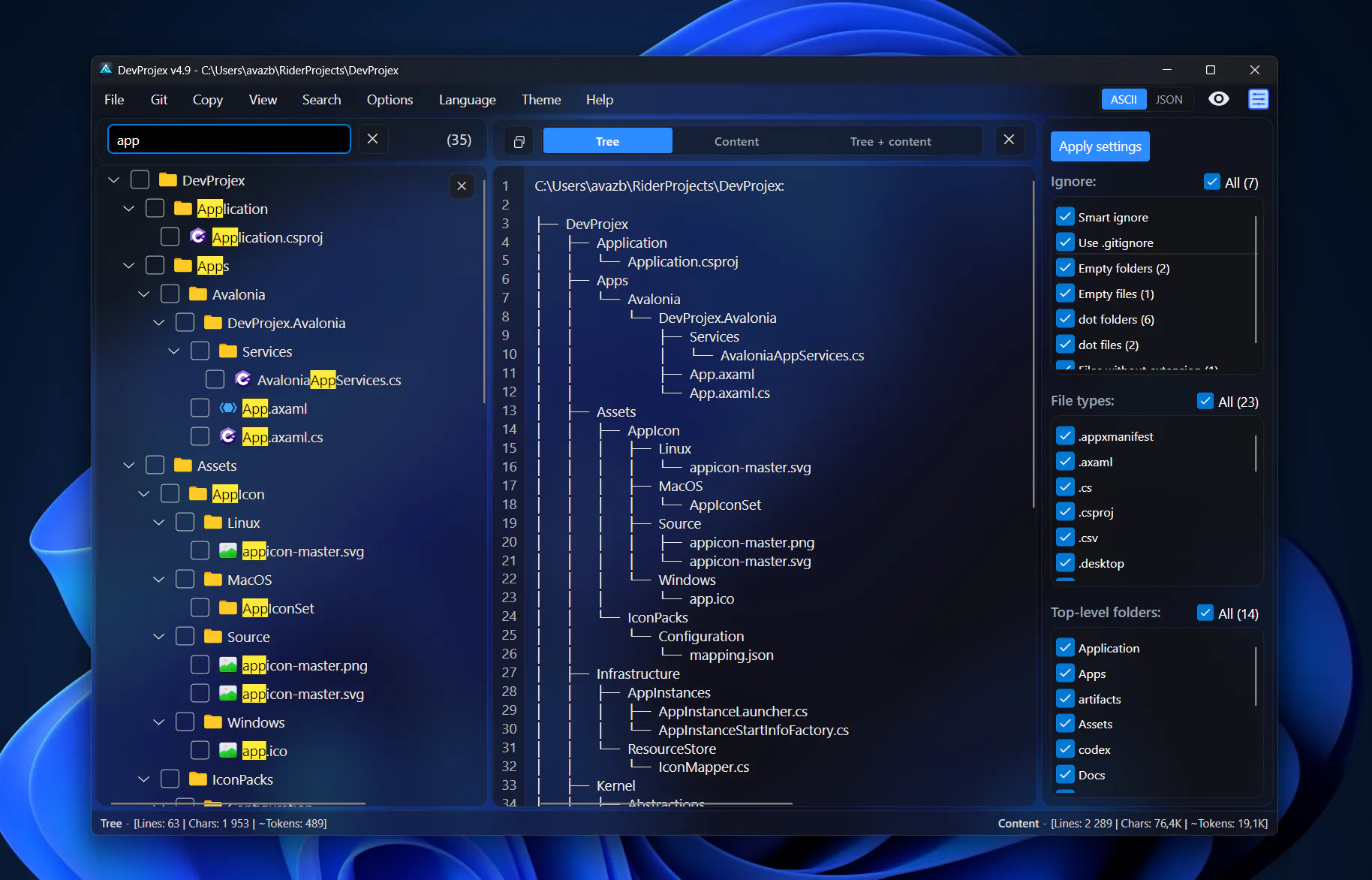Toggle File types All (23) checkbox
This screenshot has width=1372, height=880.
pyautogui.click(x=1205, y=401)
